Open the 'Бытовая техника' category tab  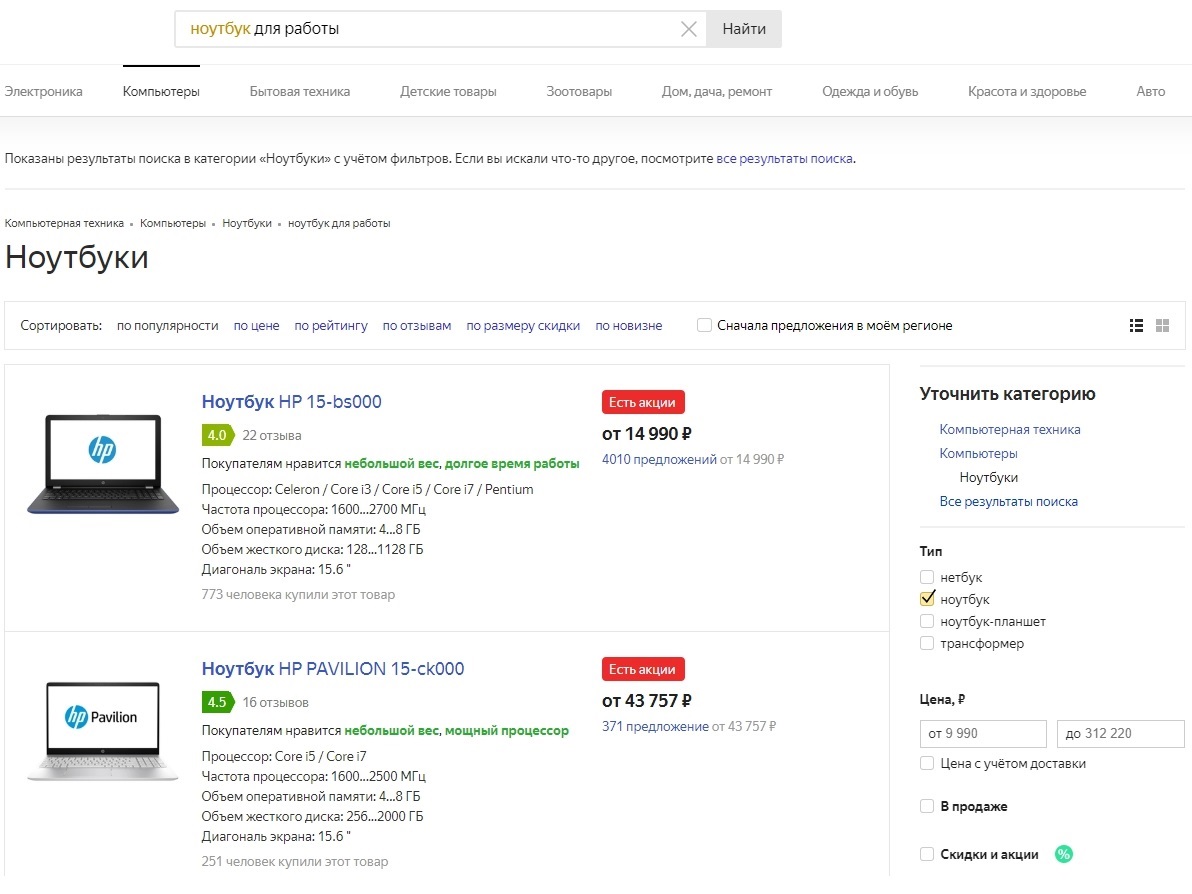(x=300, y=91)
